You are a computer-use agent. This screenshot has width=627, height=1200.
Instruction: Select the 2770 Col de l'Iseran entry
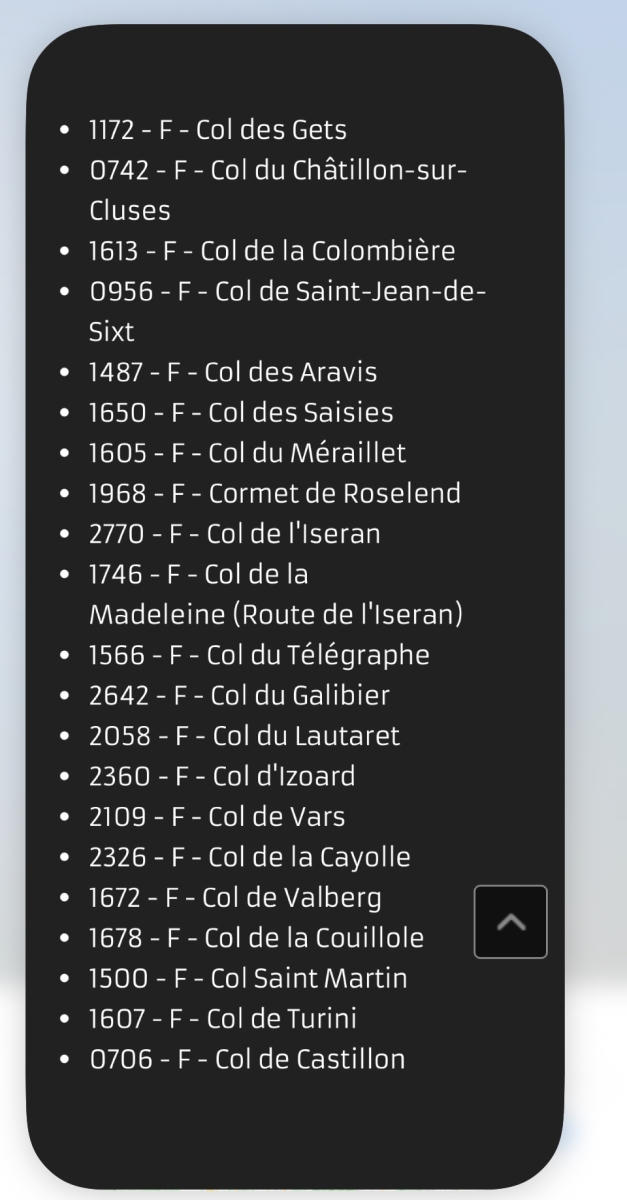(x=235, y=534)
